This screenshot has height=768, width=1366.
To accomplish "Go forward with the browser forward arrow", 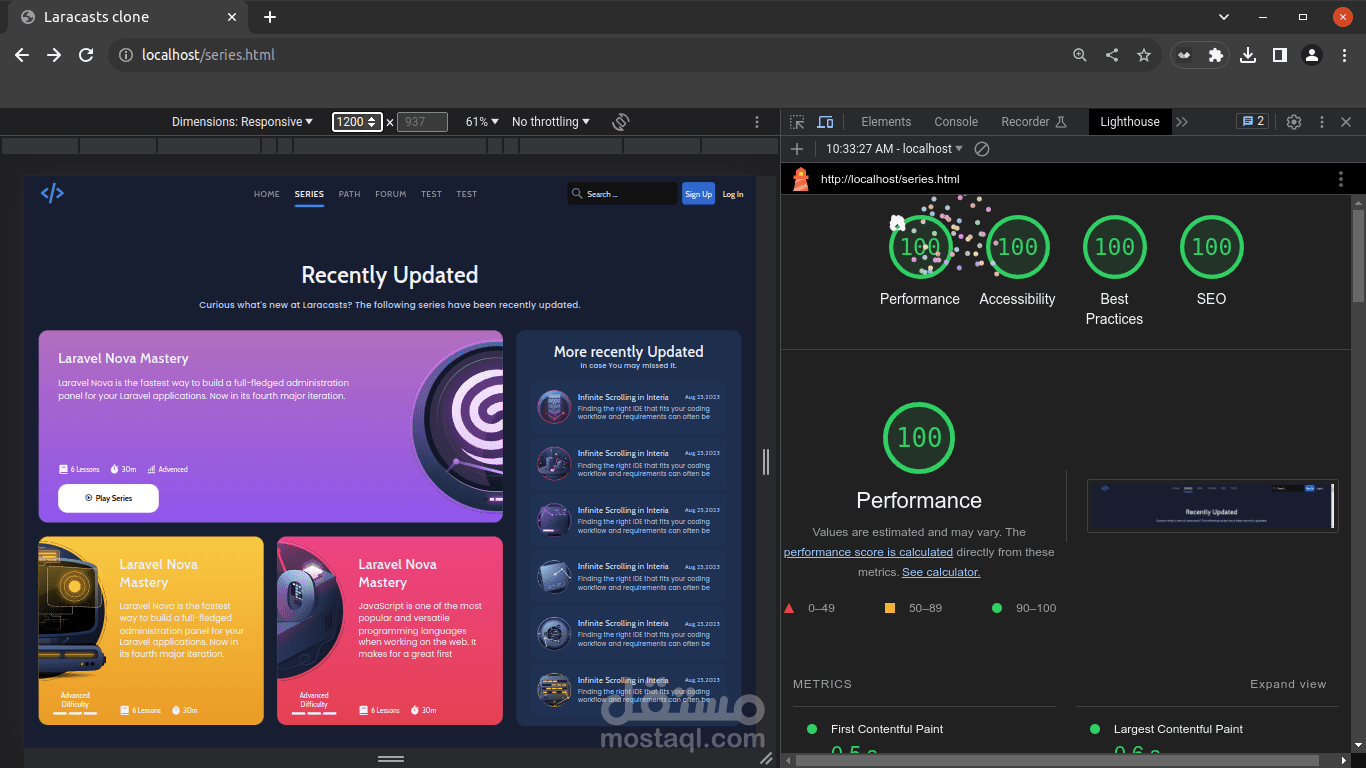I will tap(54, 55).
